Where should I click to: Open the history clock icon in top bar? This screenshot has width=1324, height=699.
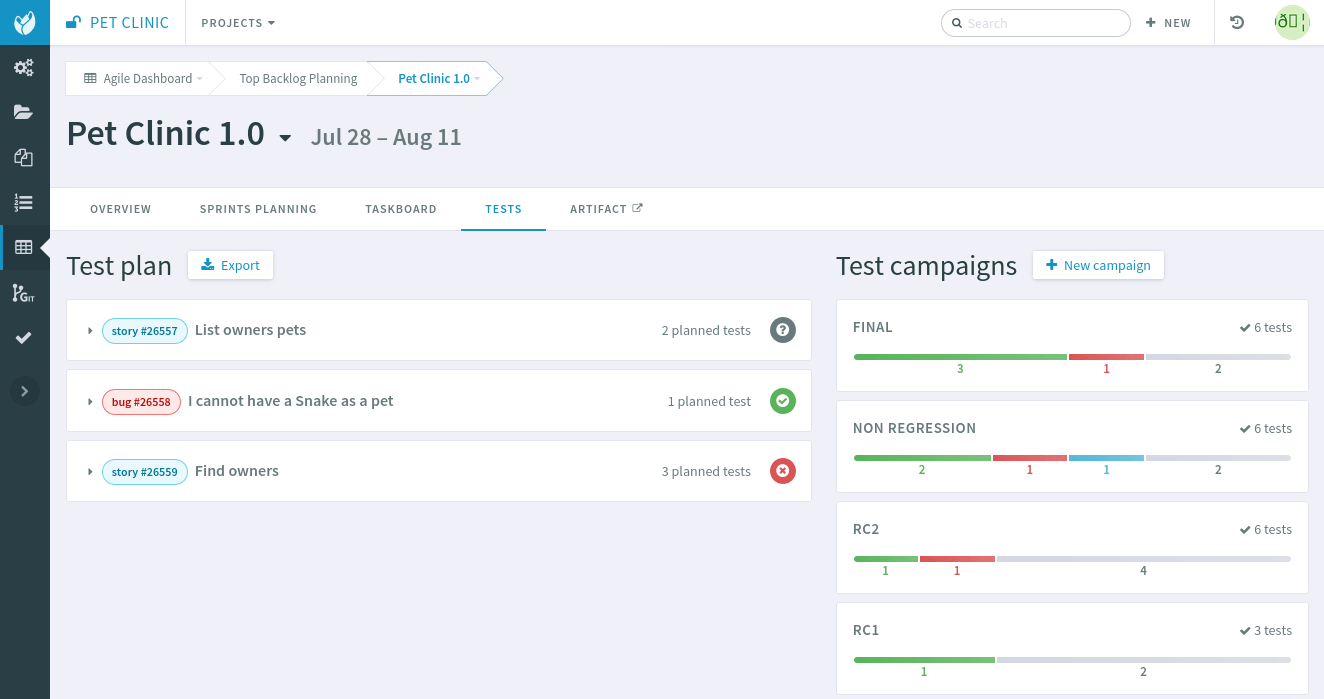[x=1237, y=22]
